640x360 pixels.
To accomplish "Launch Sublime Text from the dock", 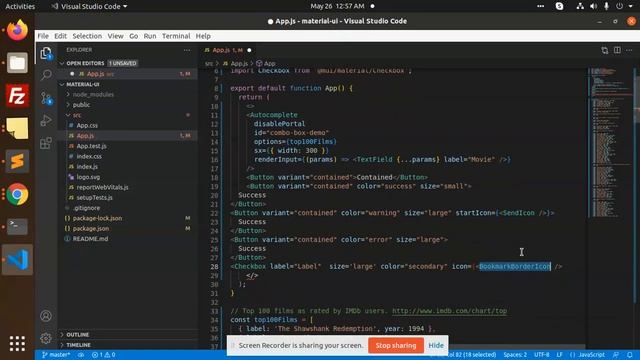I will click(x=17, y=161).
